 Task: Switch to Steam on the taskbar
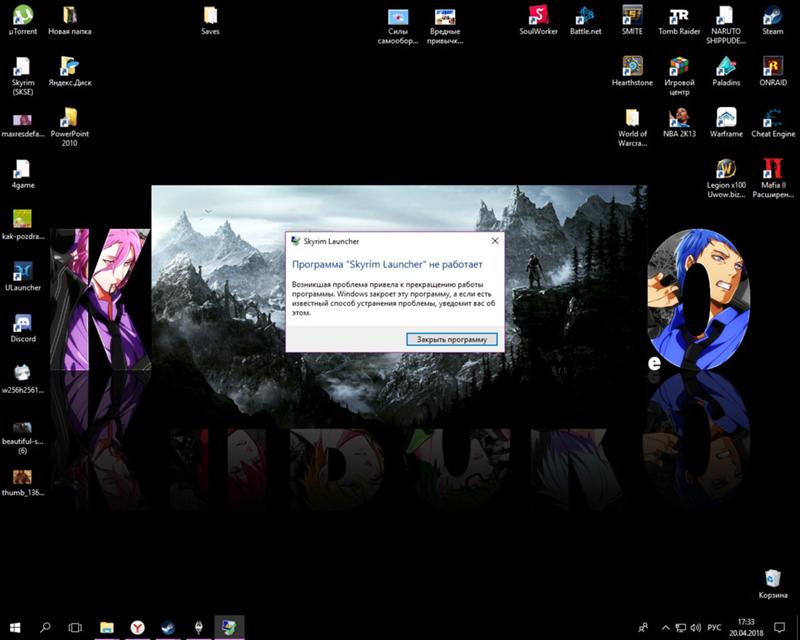[168, 627]
